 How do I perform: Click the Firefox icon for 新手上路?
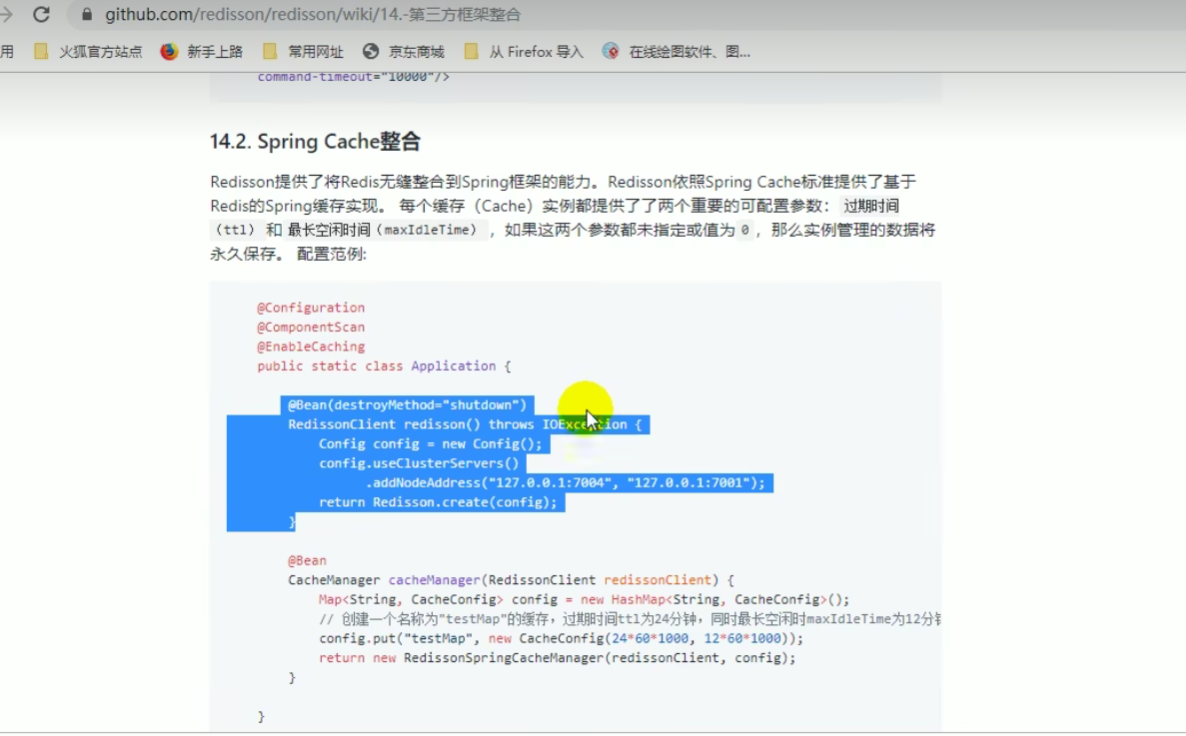(169, 51)
